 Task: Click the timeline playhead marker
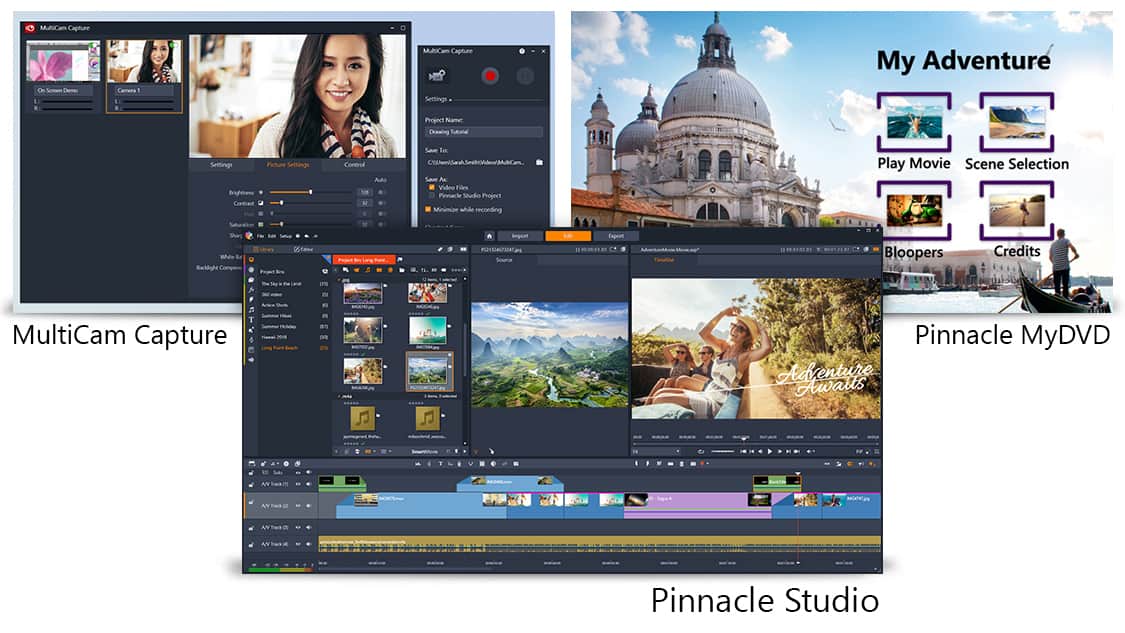click(x=797, y=474)
